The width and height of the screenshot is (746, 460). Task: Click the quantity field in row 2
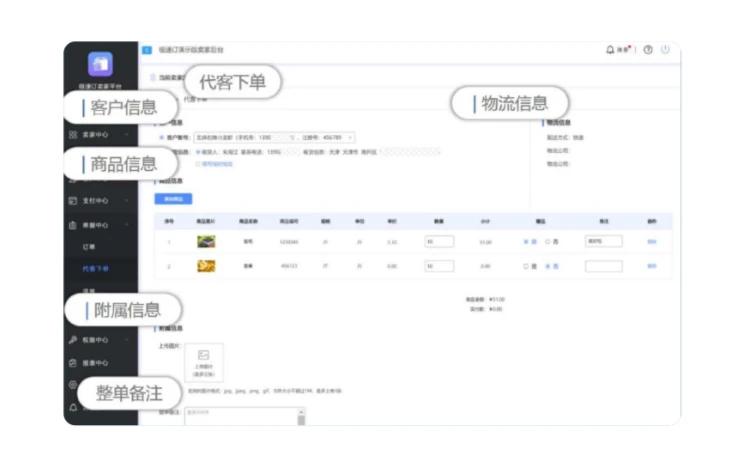tap(439, 266)
